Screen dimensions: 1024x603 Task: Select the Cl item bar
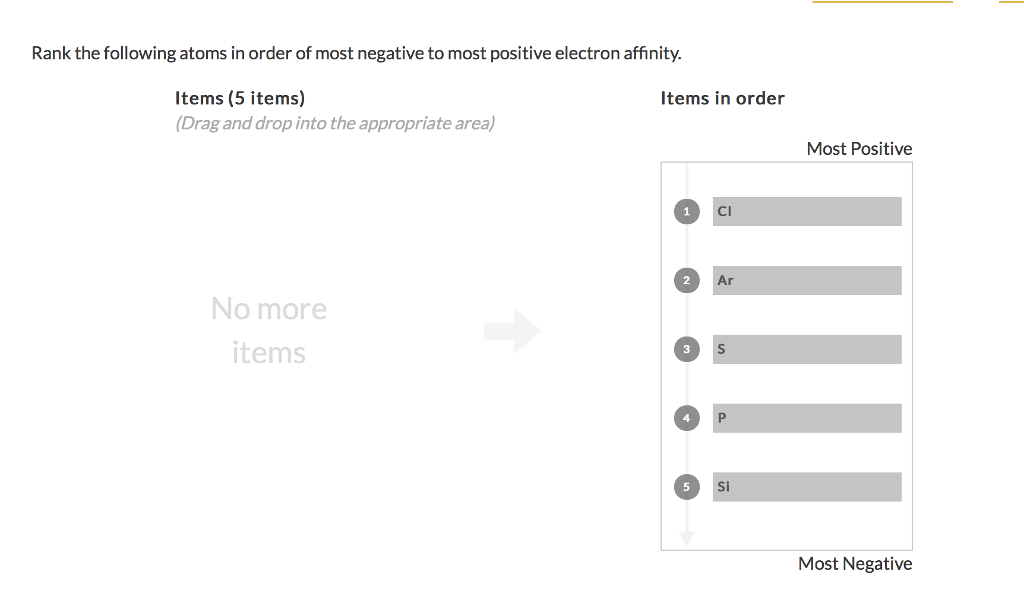[806, 211]
